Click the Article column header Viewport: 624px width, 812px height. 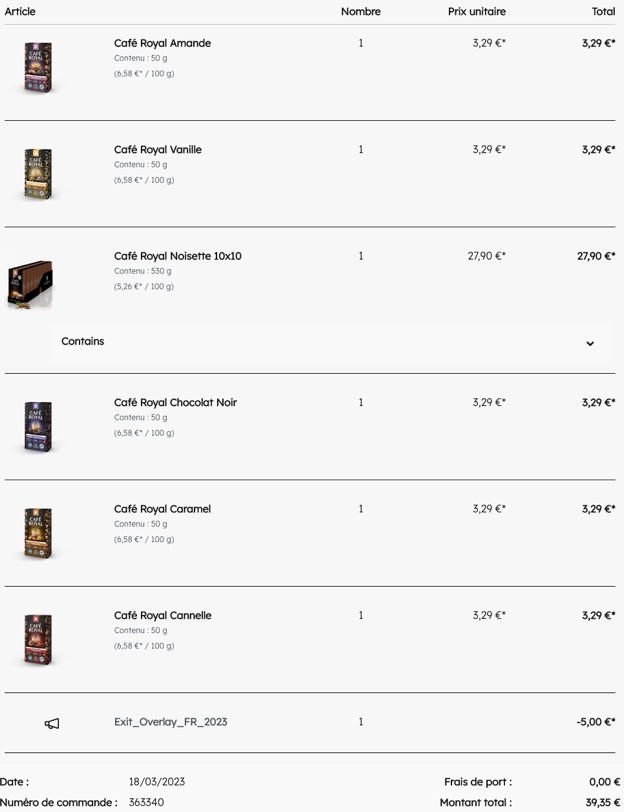[20, 11]
